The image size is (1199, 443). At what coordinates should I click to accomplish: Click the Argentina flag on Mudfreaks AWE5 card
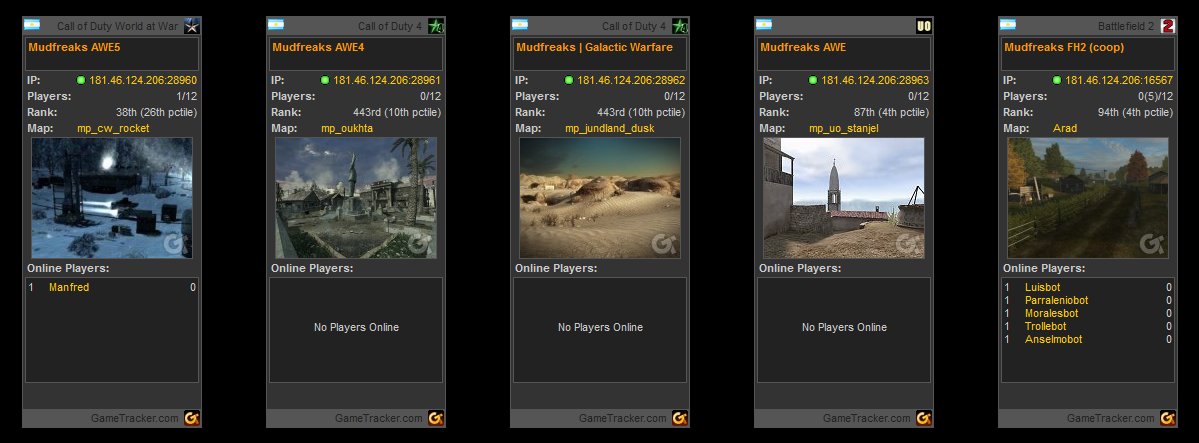[31, 24]
